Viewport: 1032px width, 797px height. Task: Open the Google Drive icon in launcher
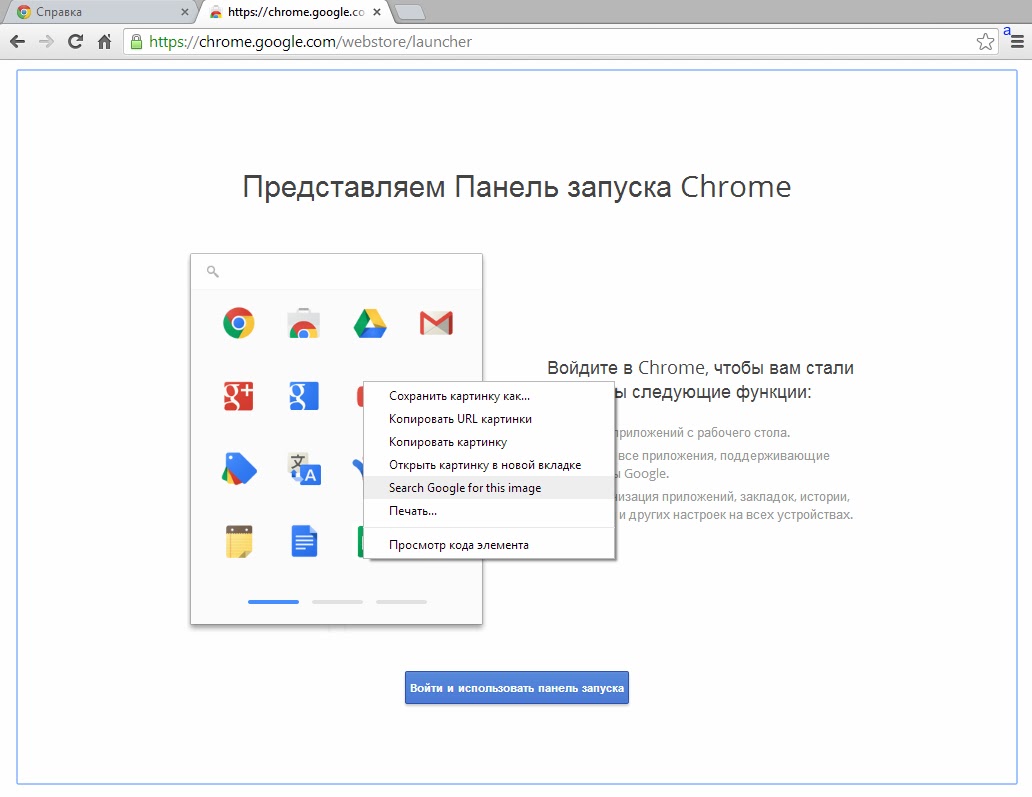click(x=370, y=323)
